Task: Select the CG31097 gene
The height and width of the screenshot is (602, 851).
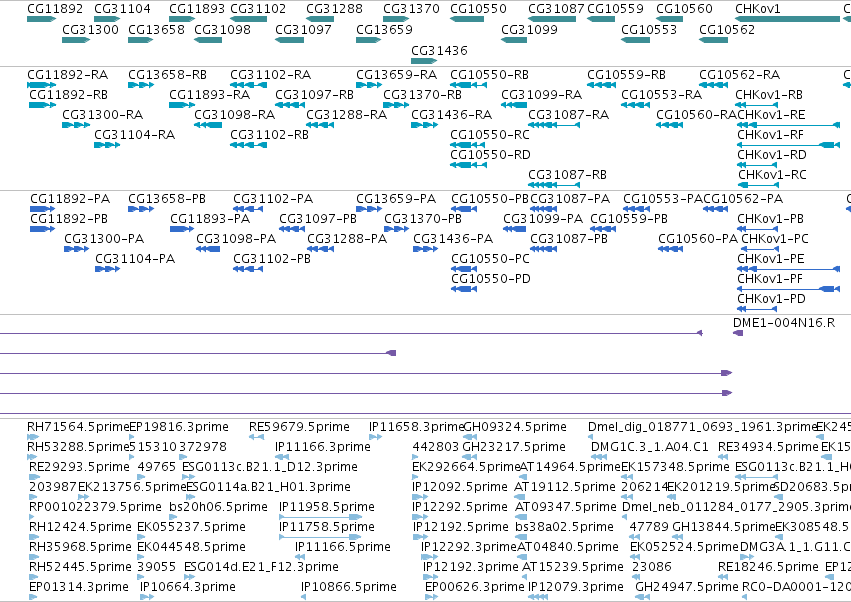Action: pos(289,40)
